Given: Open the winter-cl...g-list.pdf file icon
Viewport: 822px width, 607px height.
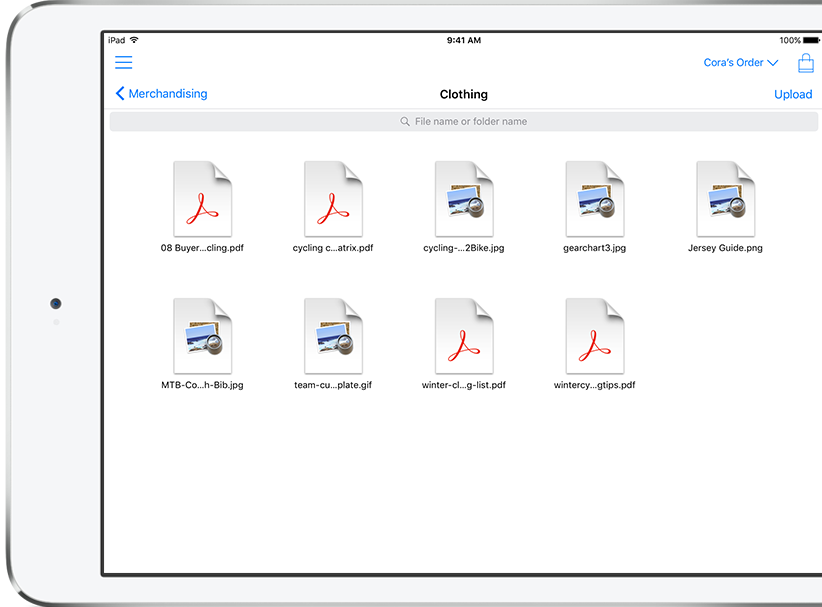Looking at the screenshot, I should pyautogui.click(x=464, y=336).
